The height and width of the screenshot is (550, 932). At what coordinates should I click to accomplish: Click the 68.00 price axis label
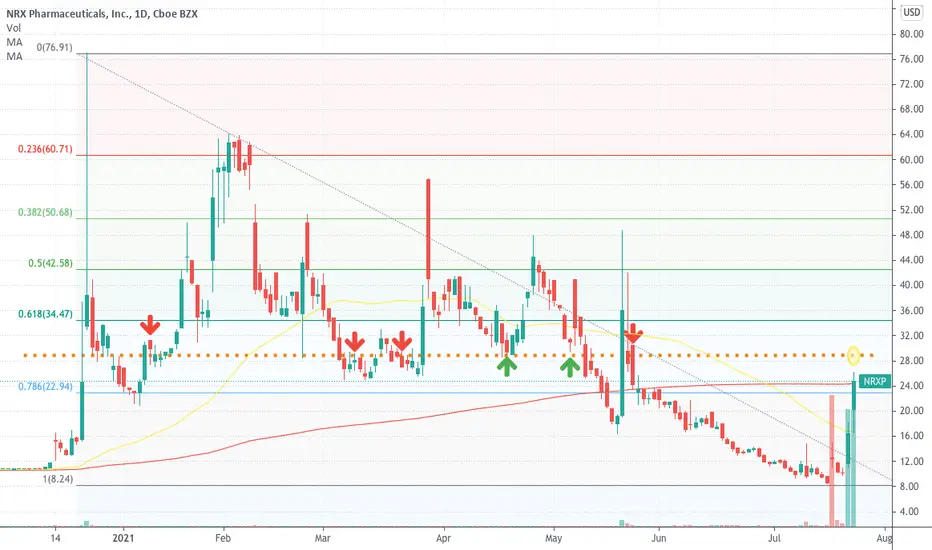tap(911, 109)
